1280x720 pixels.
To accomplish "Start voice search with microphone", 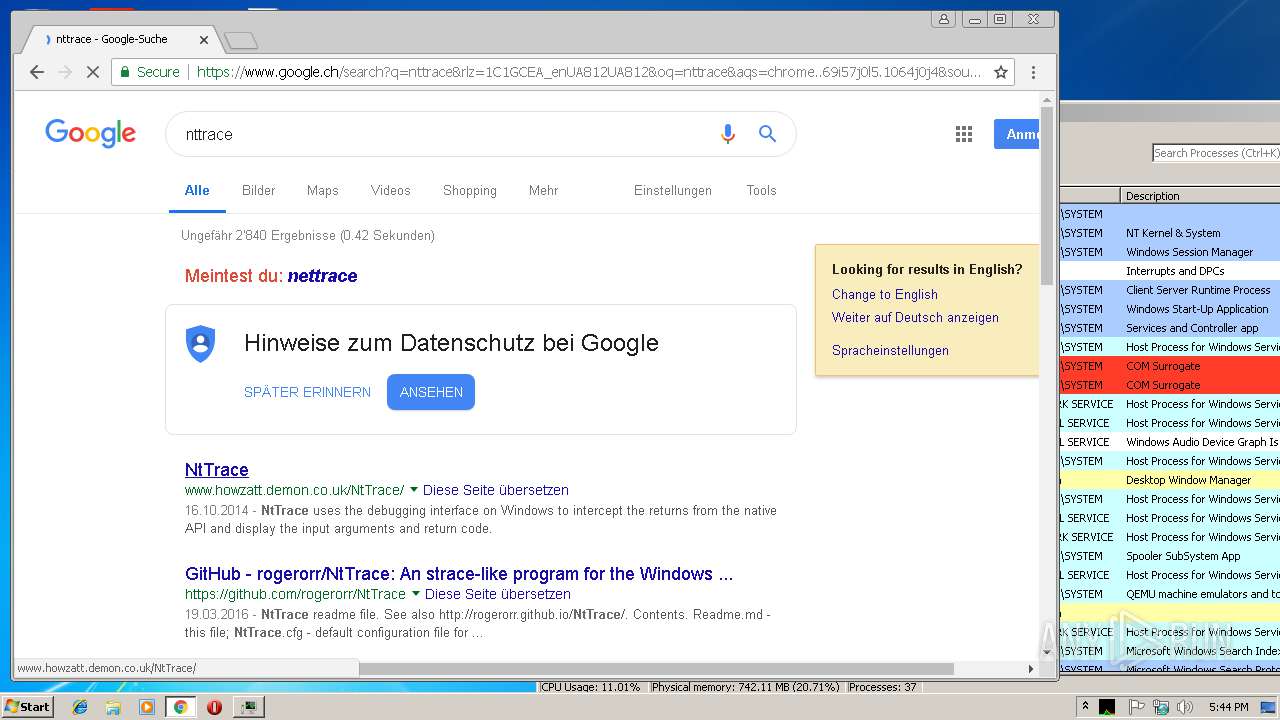I will coord(728,134).
